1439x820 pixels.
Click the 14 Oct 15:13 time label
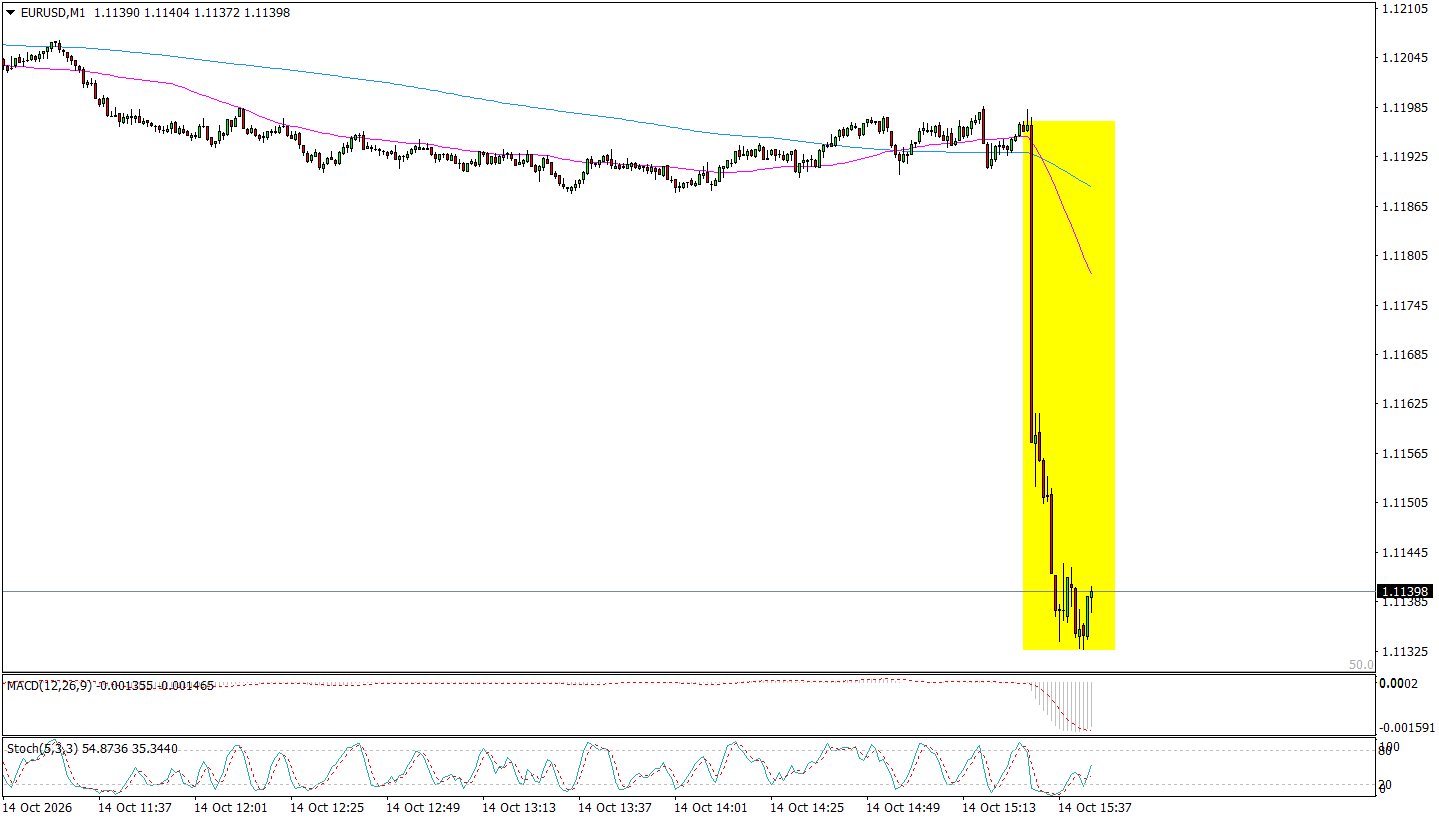1000,807
